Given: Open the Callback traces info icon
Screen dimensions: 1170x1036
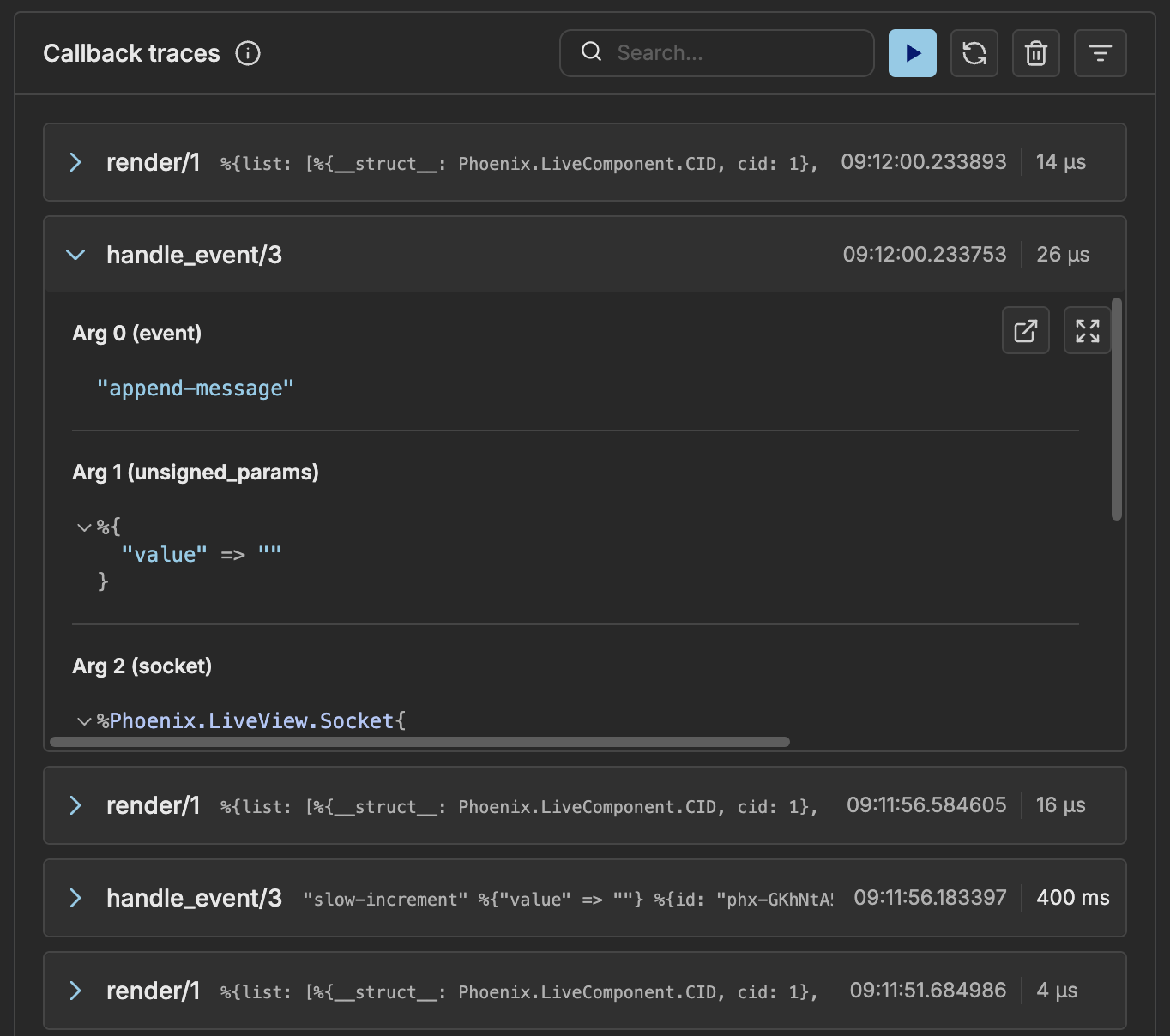Looking at the screenshot, I should tap(248, 53).
